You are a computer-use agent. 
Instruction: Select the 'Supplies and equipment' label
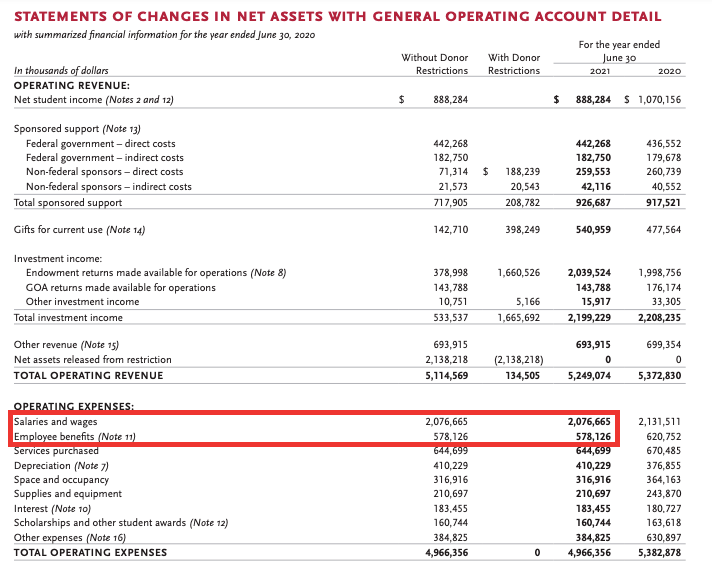tap(68, 494)
